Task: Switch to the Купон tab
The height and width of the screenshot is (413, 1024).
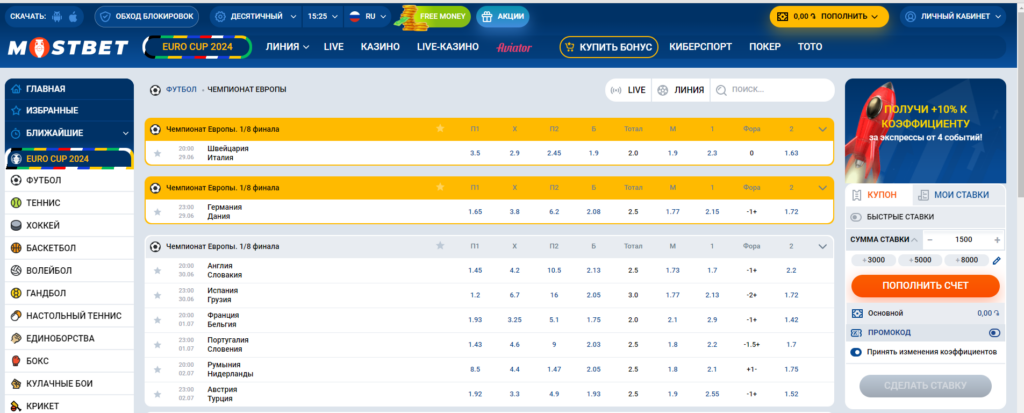Action: (876, 195)
